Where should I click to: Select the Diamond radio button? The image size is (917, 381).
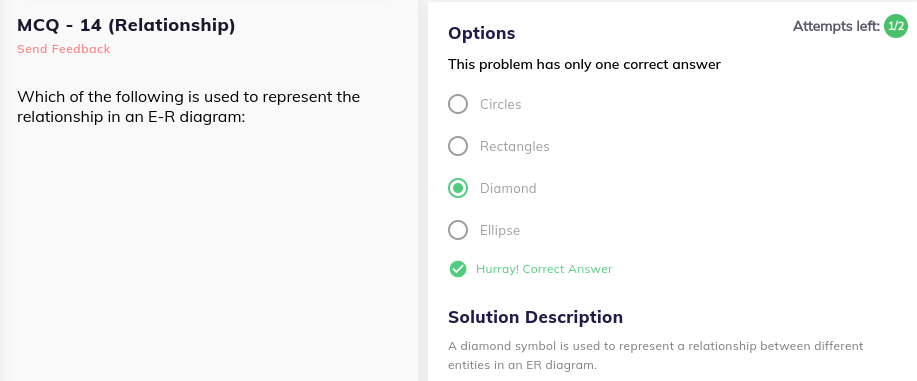click(x=458, y=188)
